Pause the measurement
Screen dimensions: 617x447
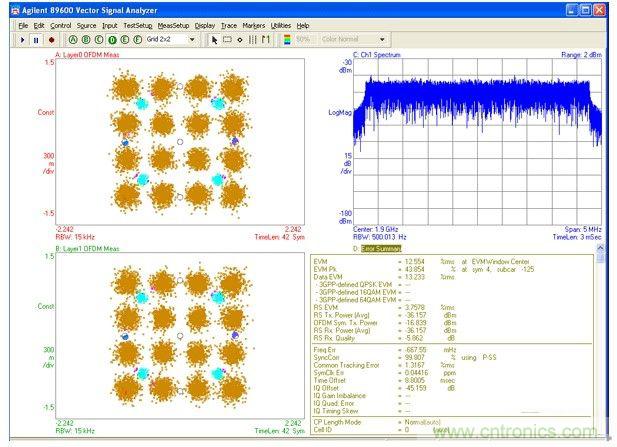(x=37, y=39)
